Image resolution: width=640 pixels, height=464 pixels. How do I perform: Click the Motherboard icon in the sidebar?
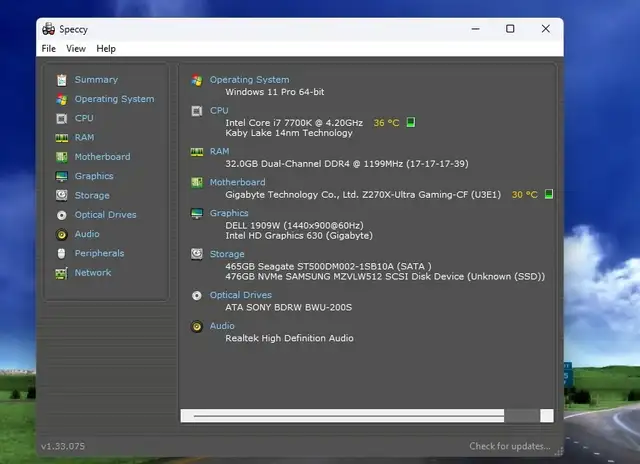(x=62, y=157)
